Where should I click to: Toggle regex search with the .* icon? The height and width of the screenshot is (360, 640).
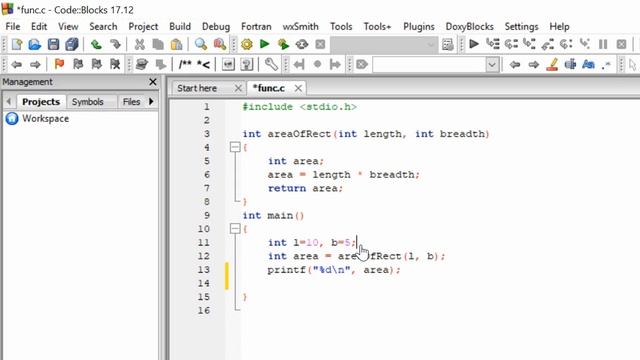click(606, 64)
